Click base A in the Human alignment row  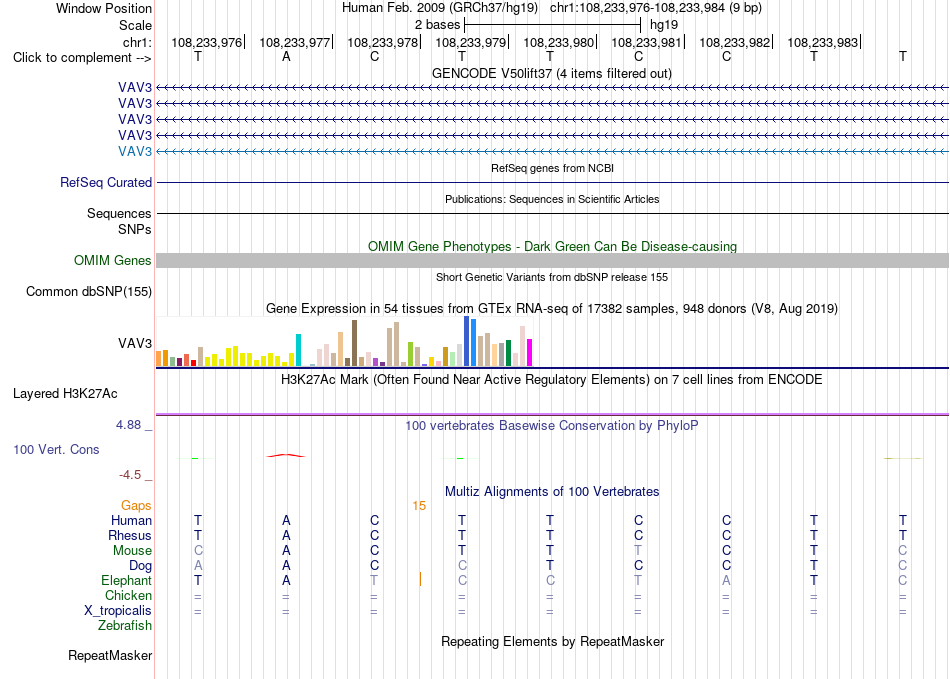(x=286, y=520)
